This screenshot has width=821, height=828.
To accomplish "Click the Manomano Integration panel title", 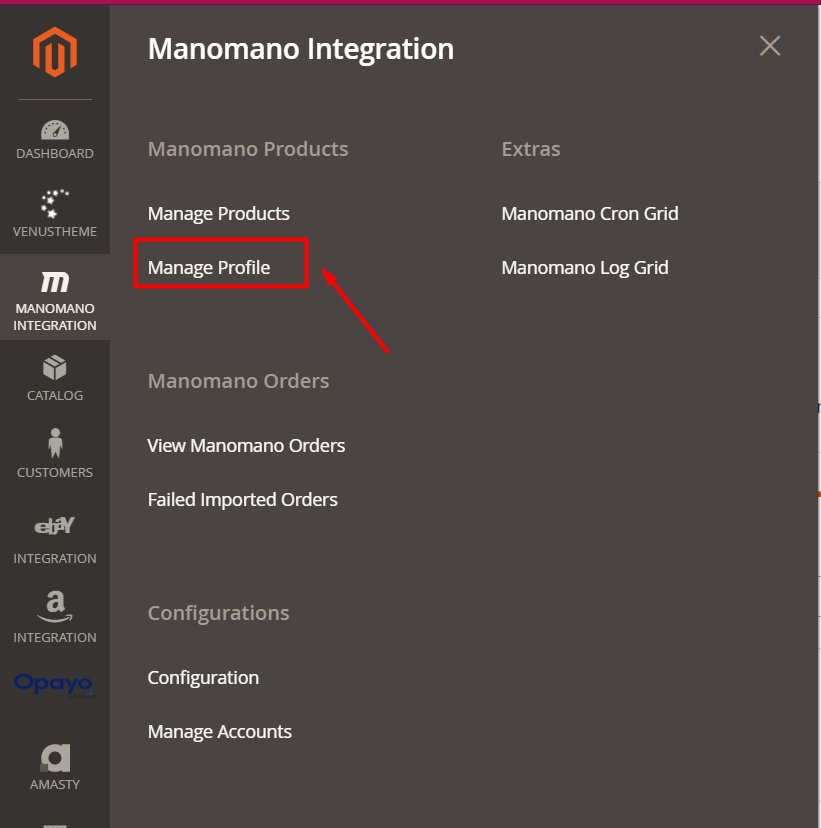I will tap(301, 49).
